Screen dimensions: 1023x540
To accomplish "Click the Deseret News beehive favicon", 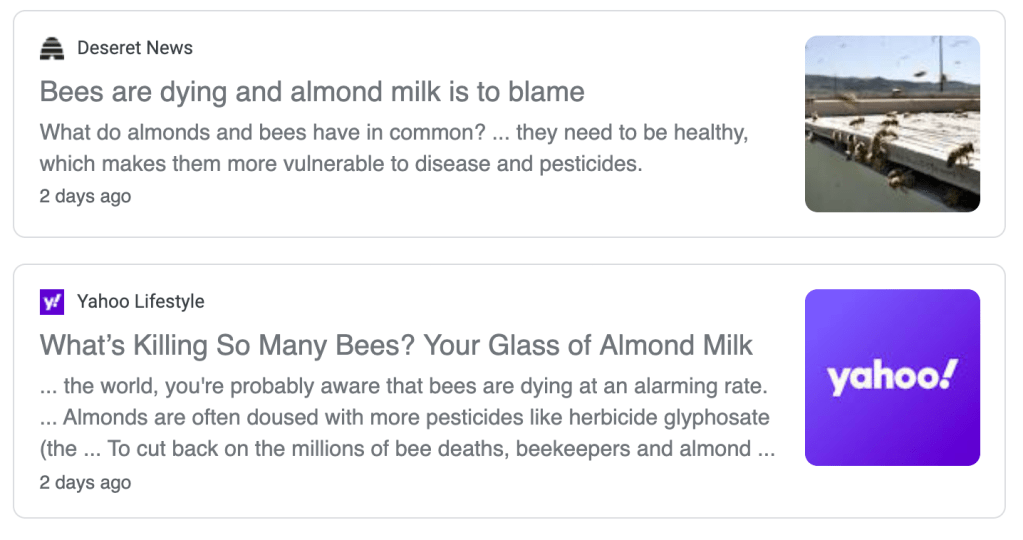I will (52, 48).
